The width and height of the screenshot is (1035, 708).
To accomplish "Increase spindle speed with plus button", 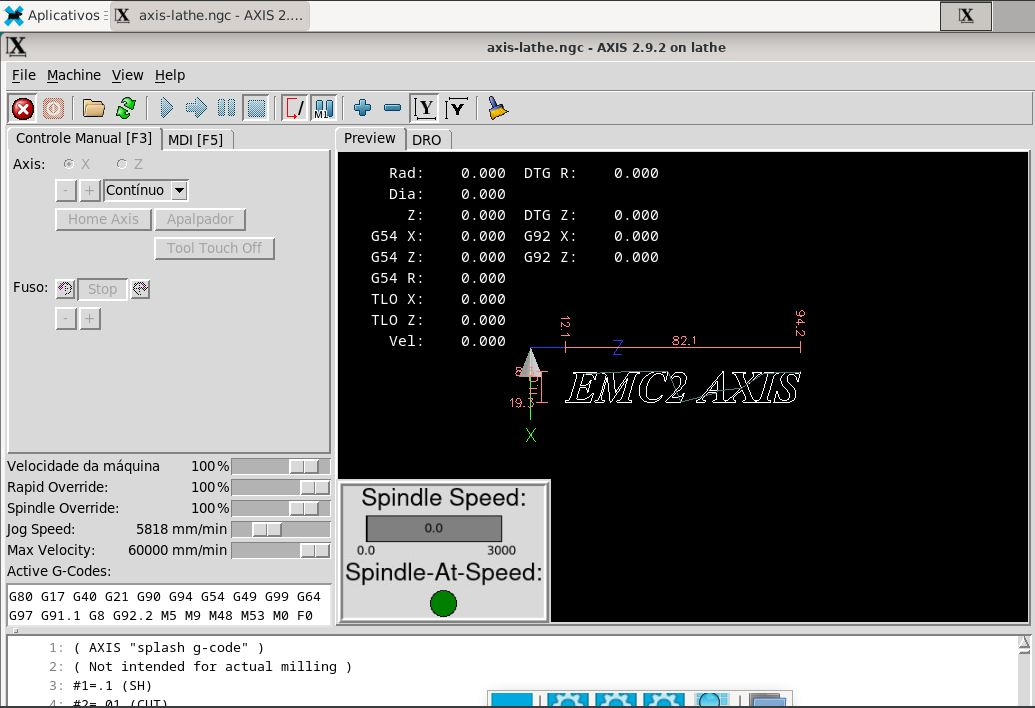I will pos(89,319).
